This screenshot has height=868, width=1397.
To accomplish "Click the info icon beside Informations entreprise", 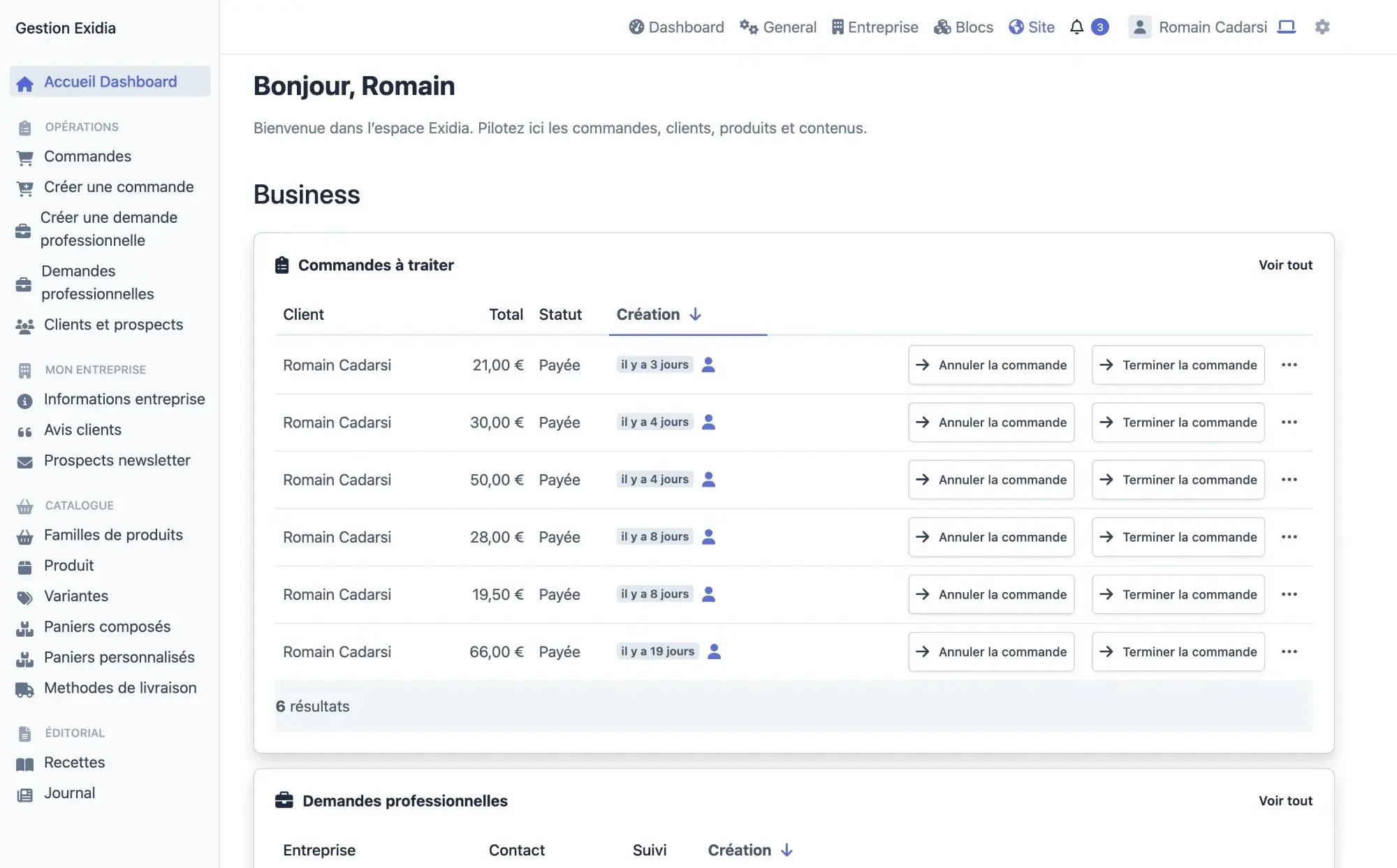I will click(24, 401).
